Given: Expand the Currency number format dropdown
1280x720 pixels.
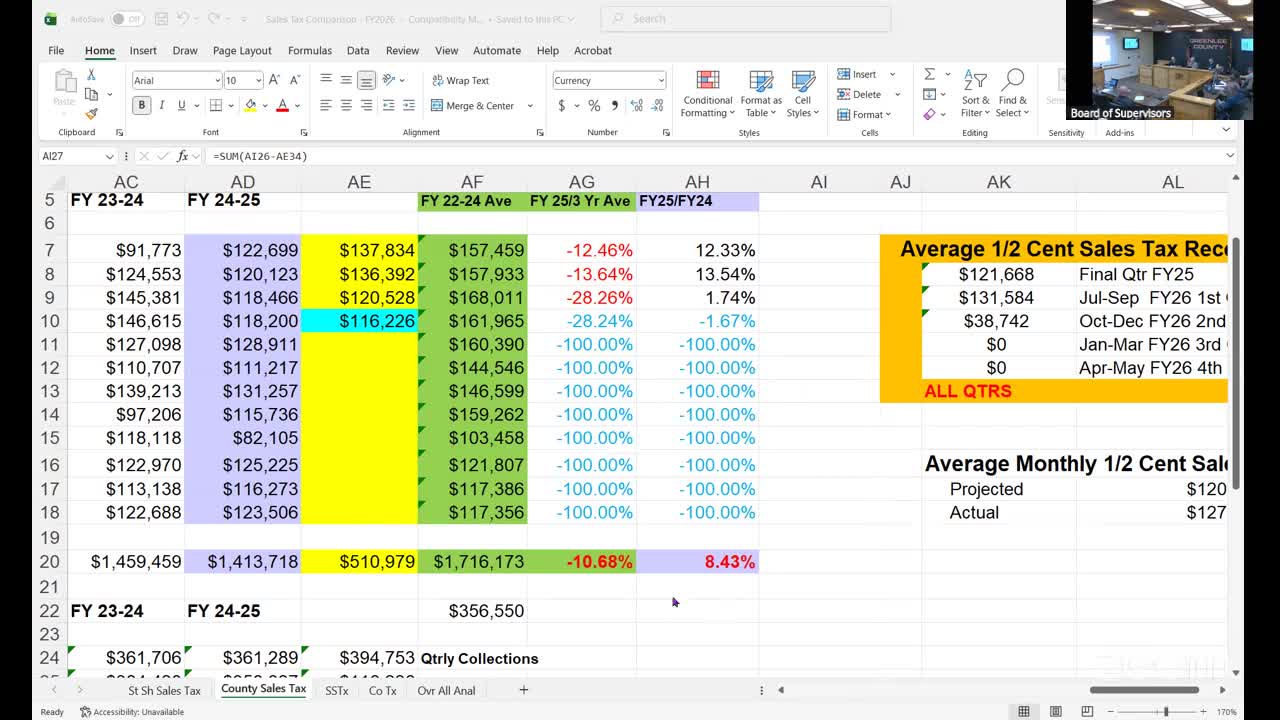Looking at the screenshot, I should (x=661, y=80).
